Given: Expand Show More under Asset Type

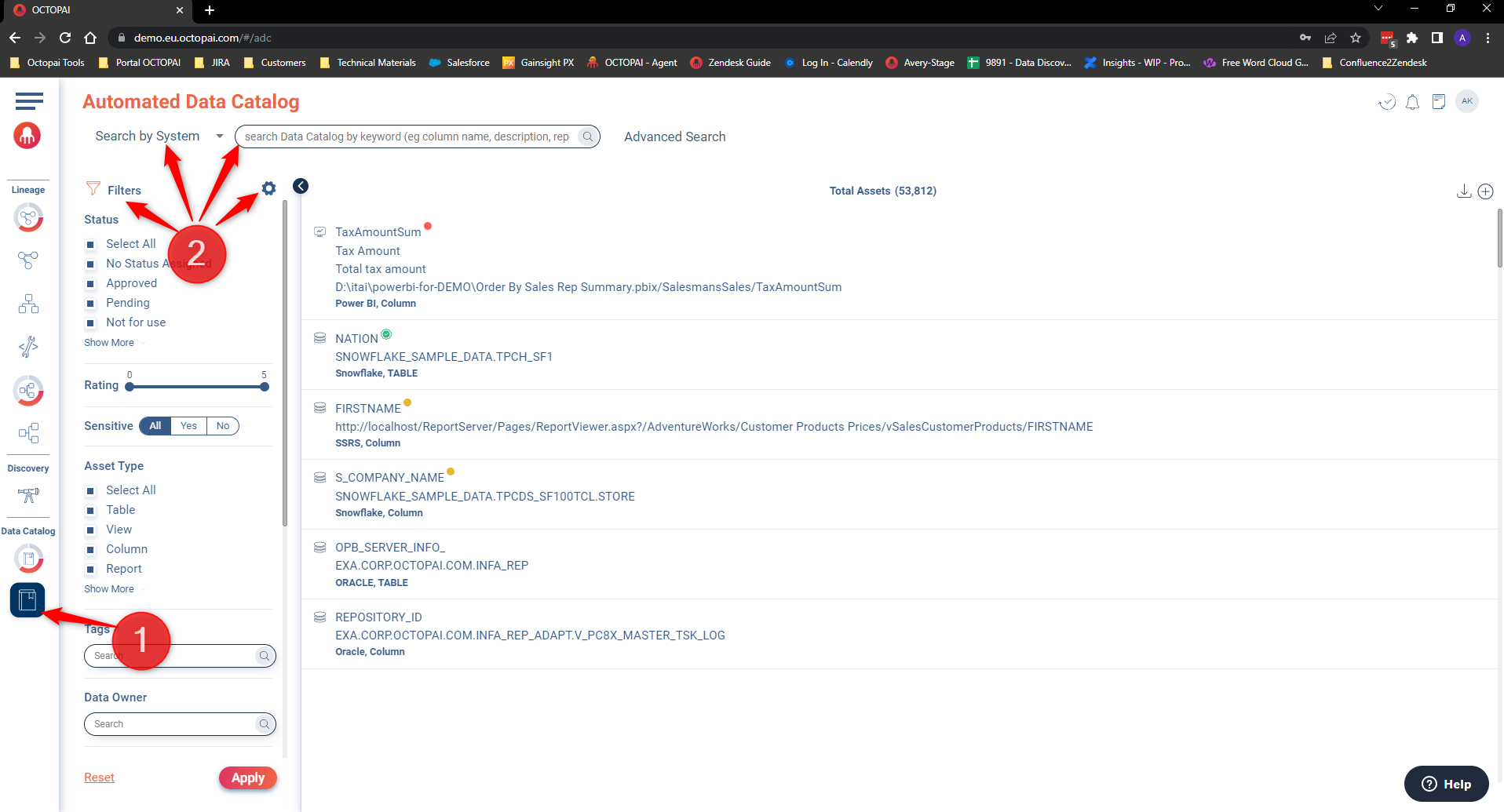Looking at the screenshot, I should tap(109, 589).
